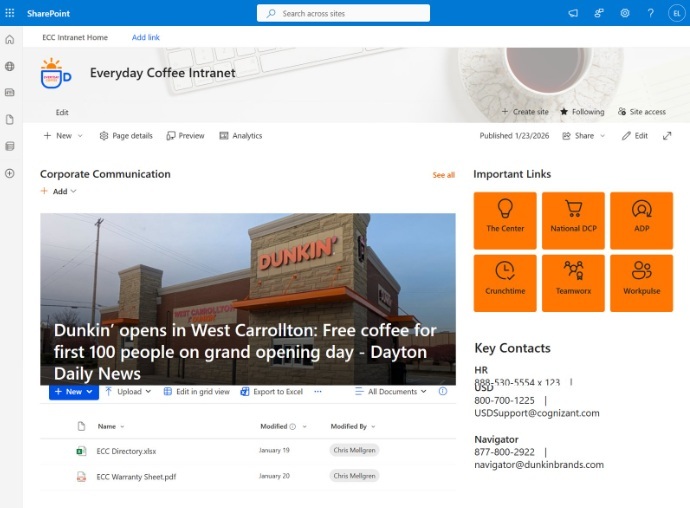Click the expand to full screen icon
The height and width of the screenshot is (508, 690).
click(667, 136)
